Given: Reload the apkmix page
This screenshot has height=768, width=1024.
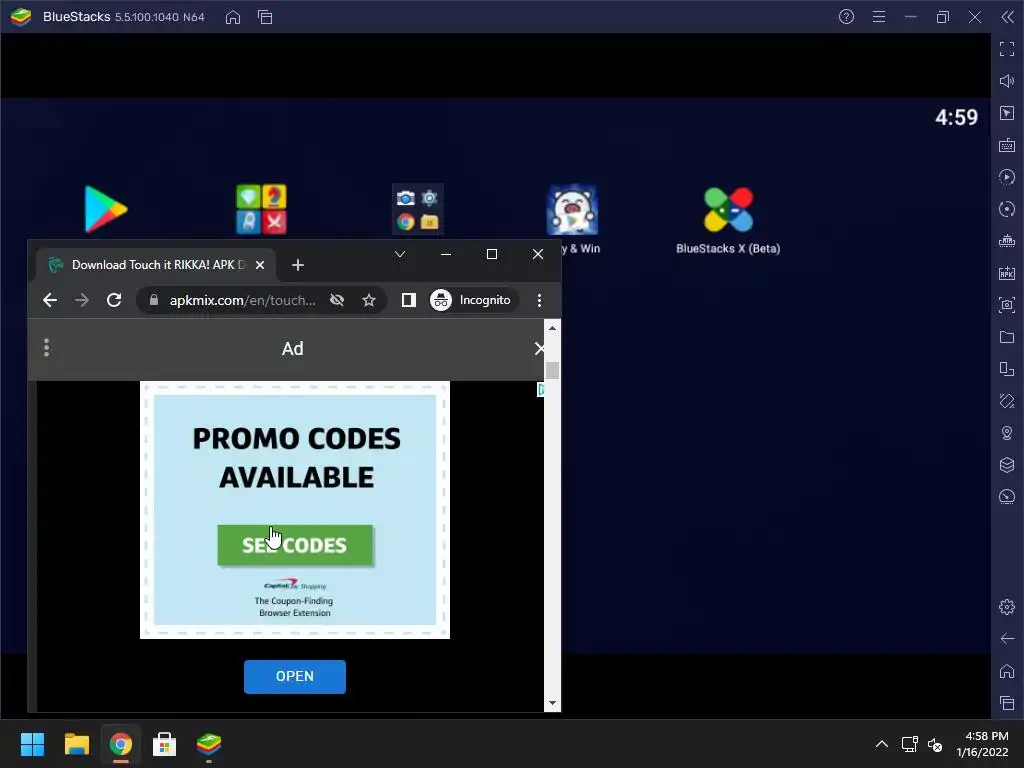Looking at the screenshot, I should click(x=114, y=300).
